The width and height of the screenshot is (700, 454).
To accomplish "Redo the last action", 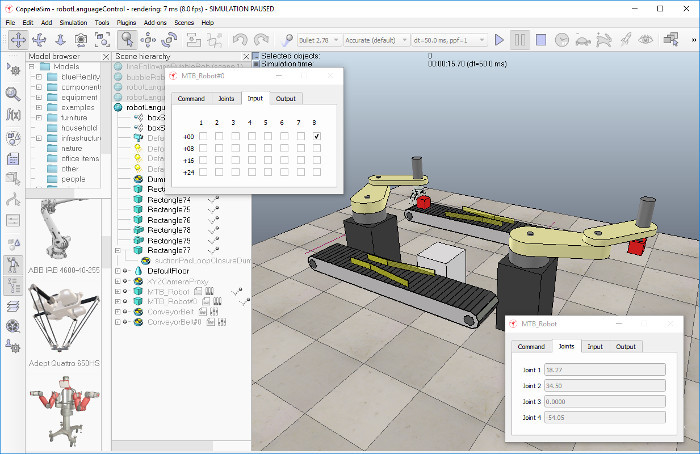I will (x=261, y=40).
